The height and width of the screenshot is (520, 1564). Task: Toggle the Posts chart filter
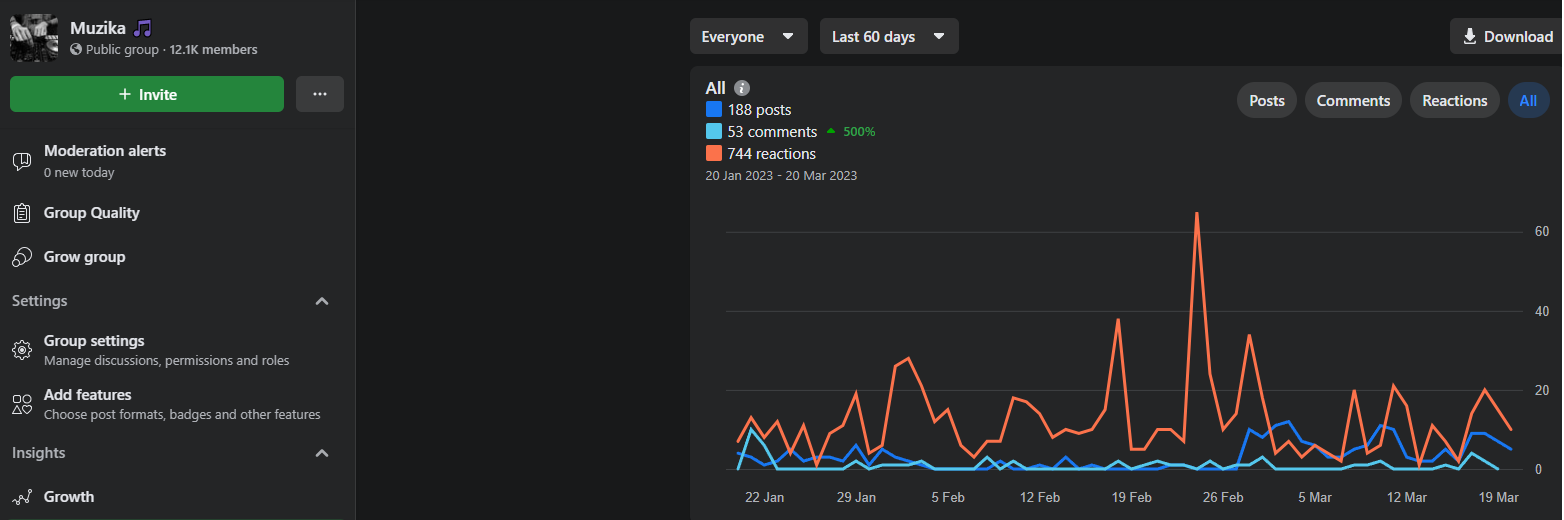(1267, 101)
